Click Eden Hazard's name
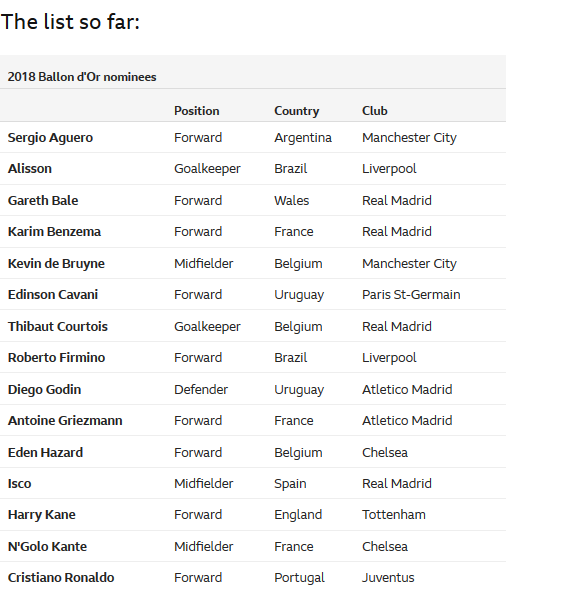 45,453
